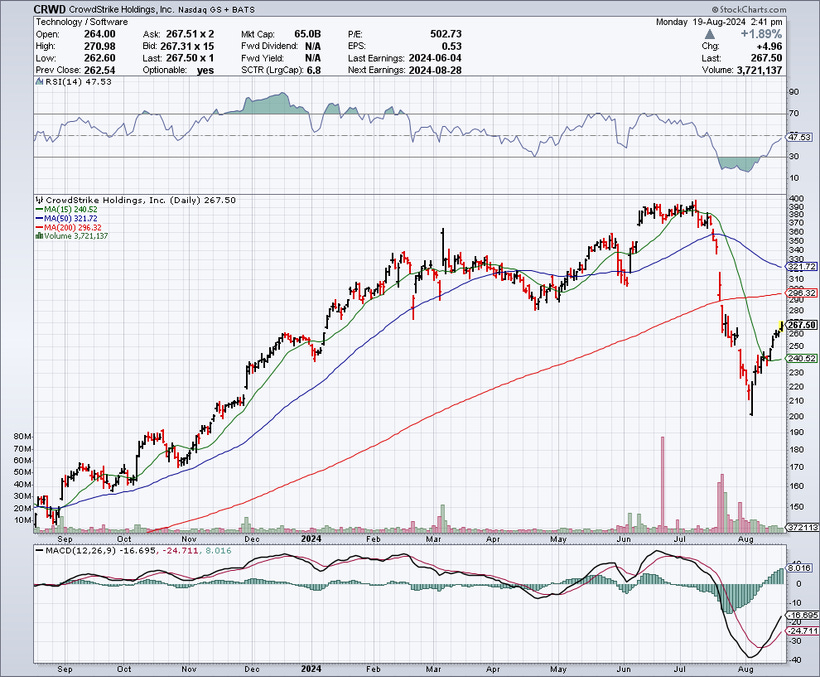Click the header Volume value 3,721,137
This screenshot has width=820, height=677.
pos(759,70)
